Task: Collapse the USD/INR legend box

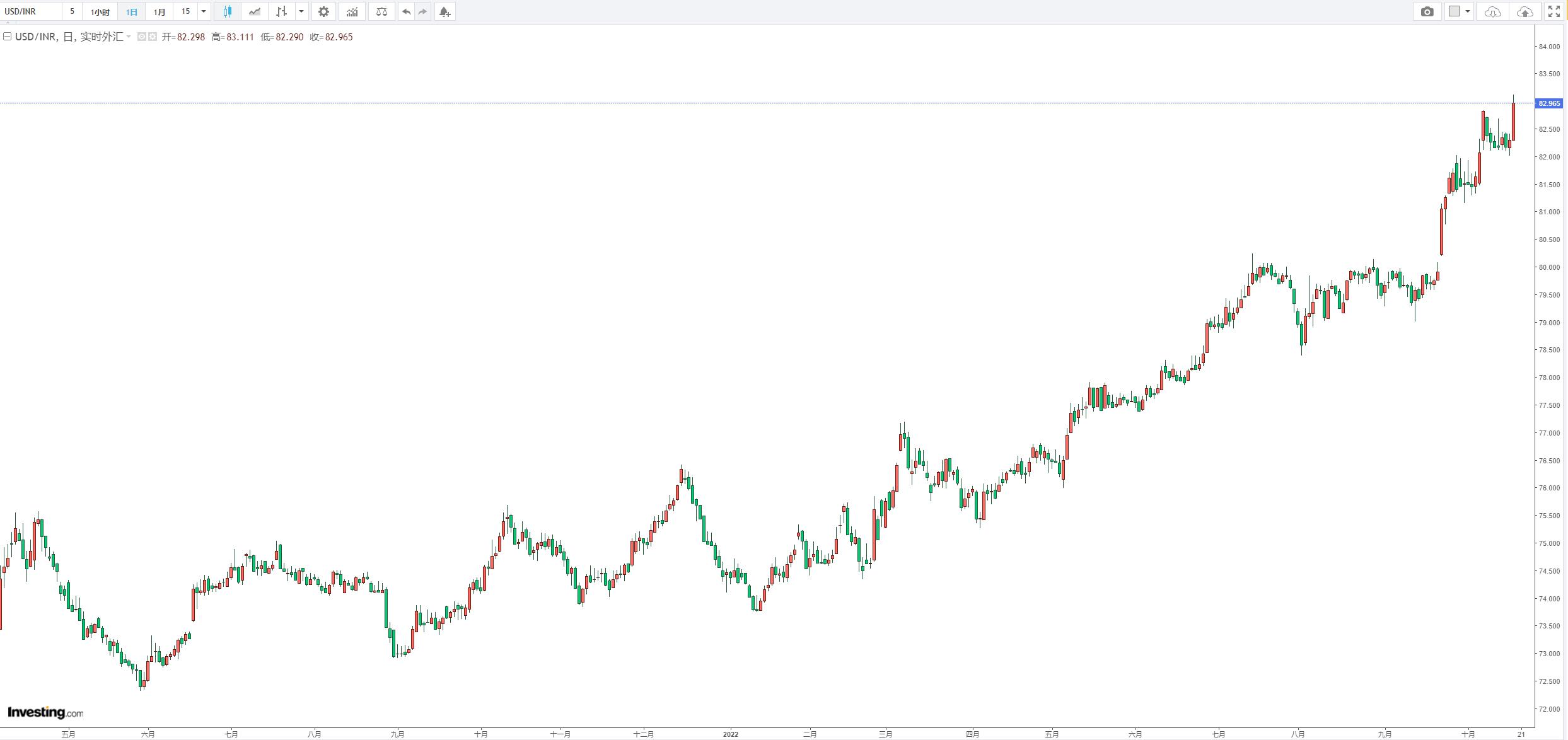Action: click(x=7, y=37)
